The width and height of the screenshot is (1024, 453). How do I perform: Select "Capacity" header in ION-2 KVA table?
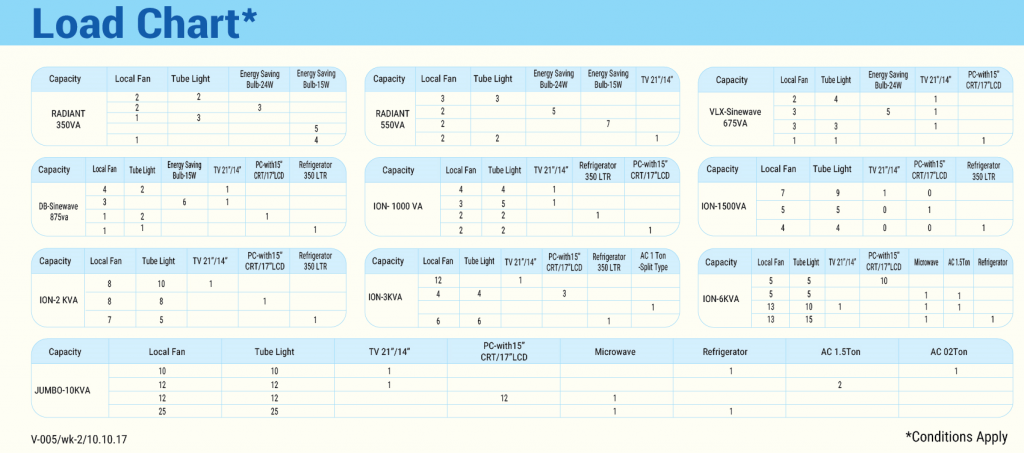point(56,261)
